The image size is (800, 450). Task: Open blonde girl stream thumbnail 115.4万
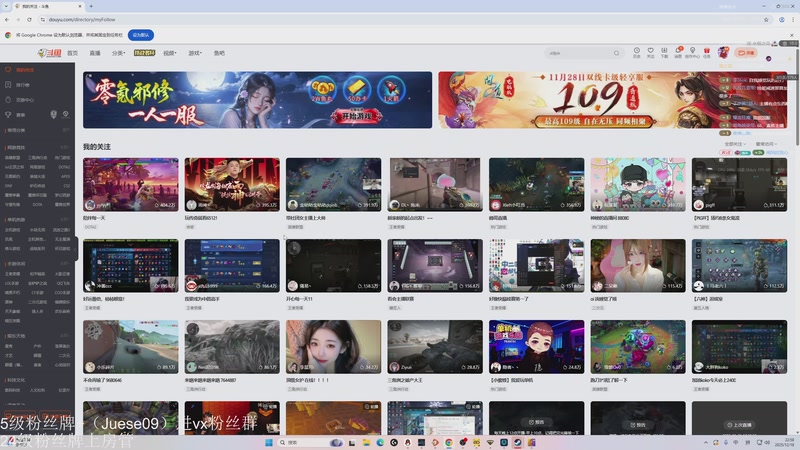[638, 265]
